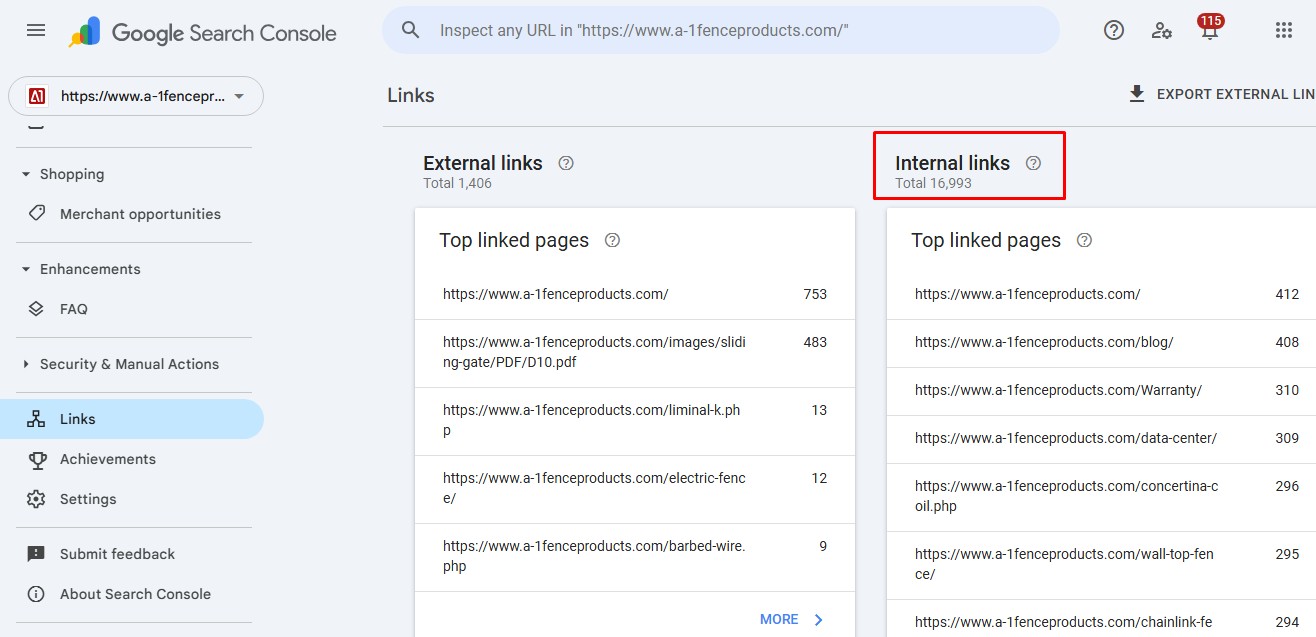1316x637 pixels.
Task: Click the Settings gear icon
Action: click(36, 499)
